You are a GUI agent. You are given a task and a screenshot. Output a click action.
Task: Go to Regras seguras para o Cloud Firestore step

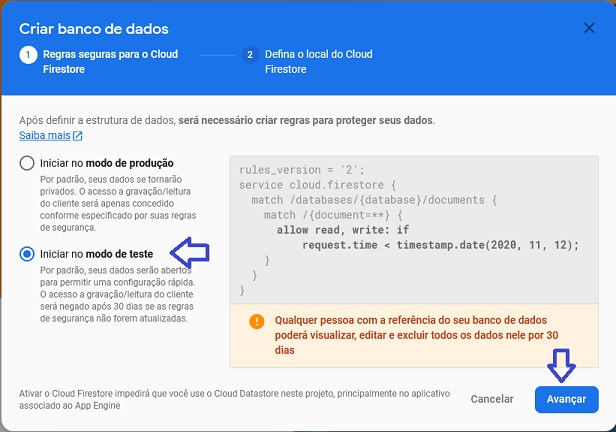pyautogui.click(x=110, y=62)
